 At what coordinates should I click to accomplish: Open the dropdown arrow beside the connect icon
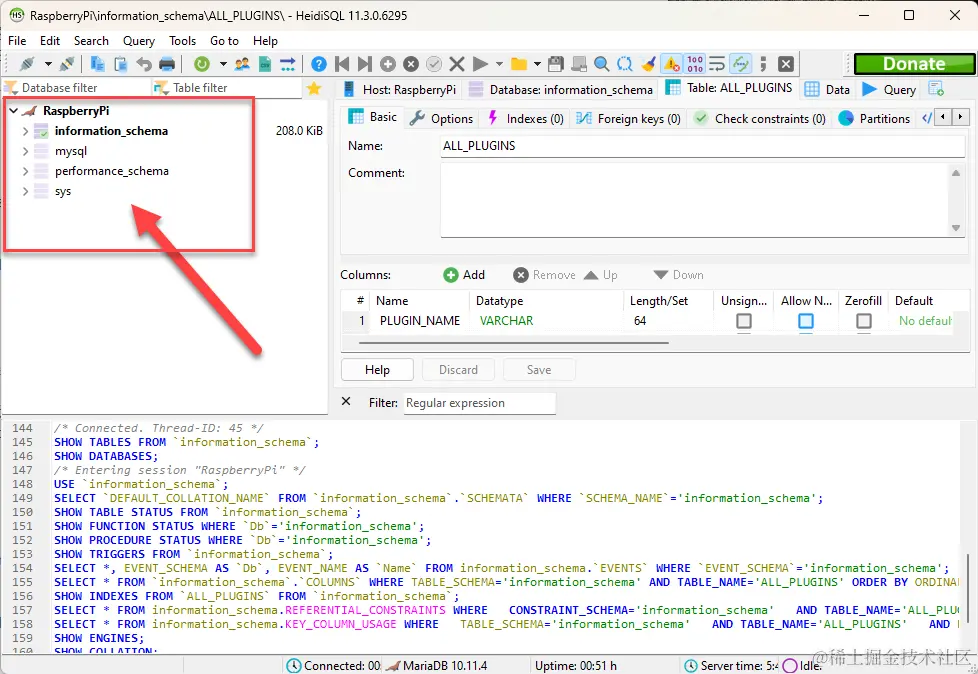(x=47, y=64)
